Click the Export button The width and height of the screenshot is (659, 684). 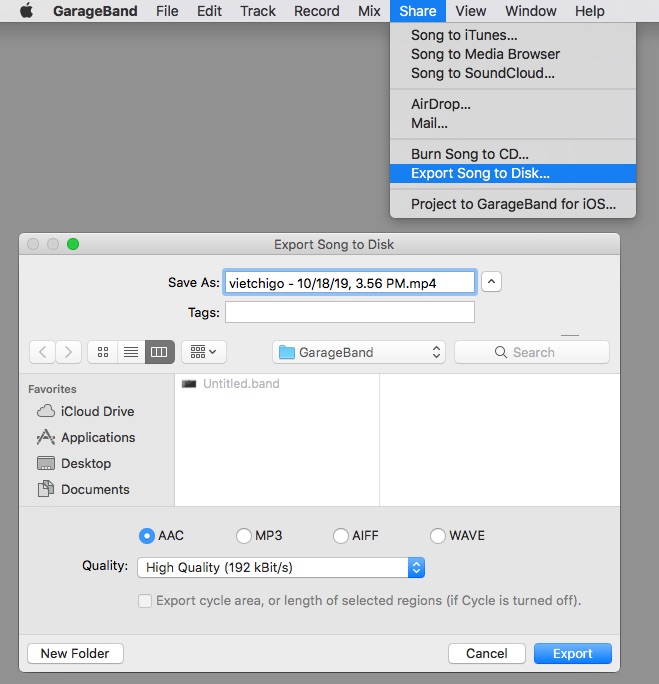point(572,653)
